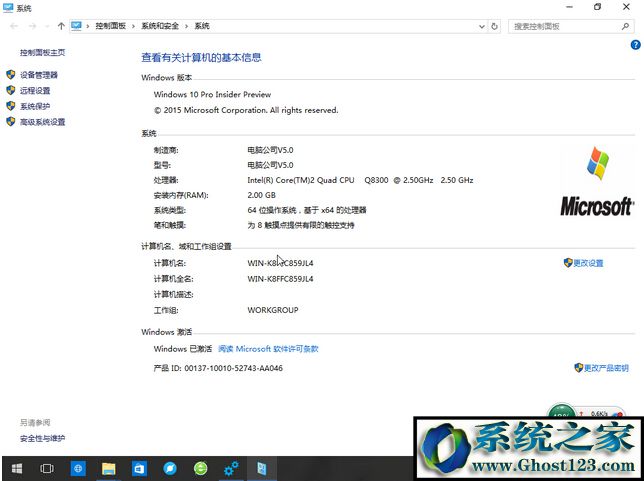Open System protection (系统保护) link

(x=35, y=106)
